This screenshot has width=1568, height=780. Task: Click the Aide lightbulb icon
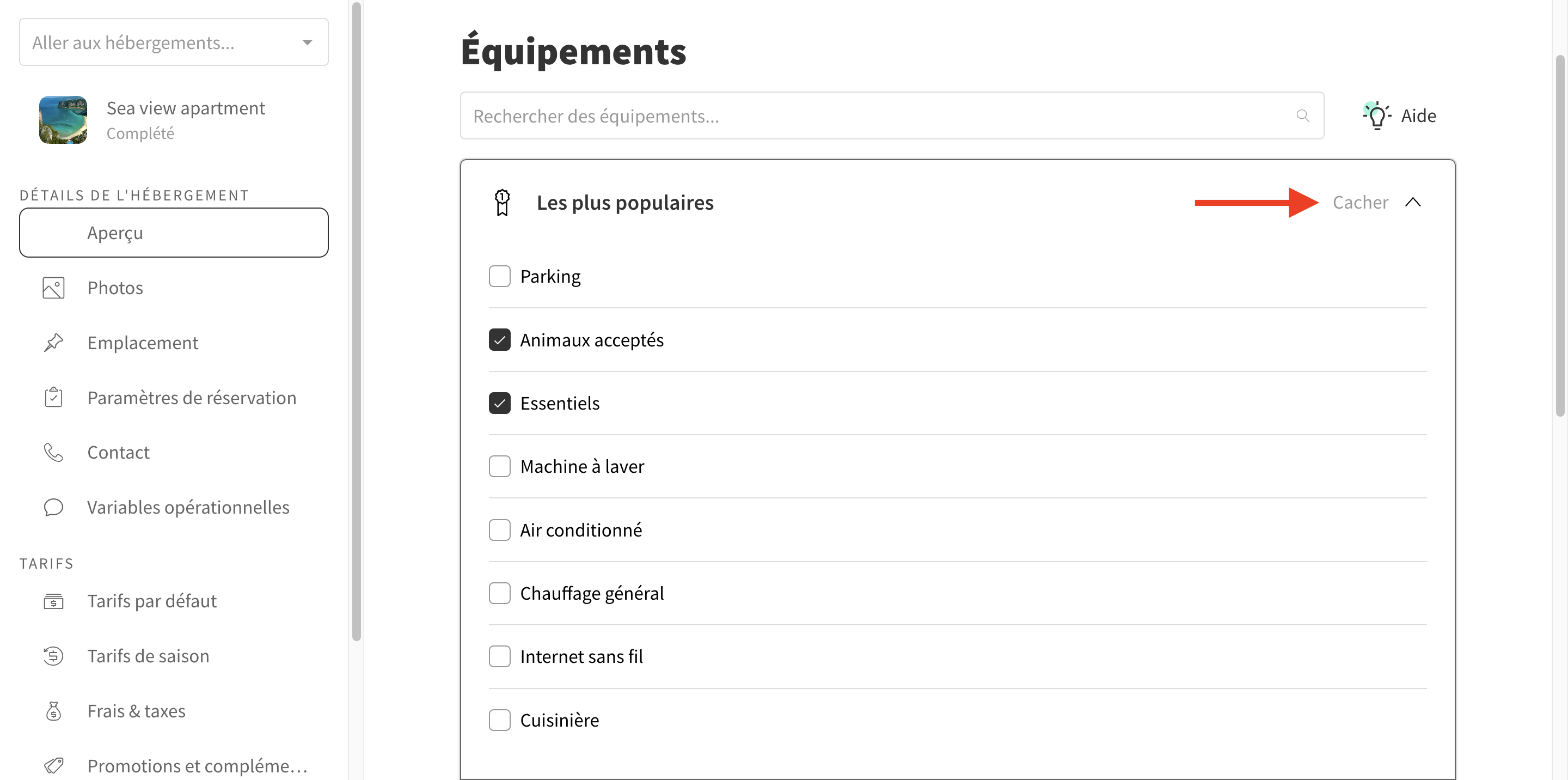coord(1377,115)
